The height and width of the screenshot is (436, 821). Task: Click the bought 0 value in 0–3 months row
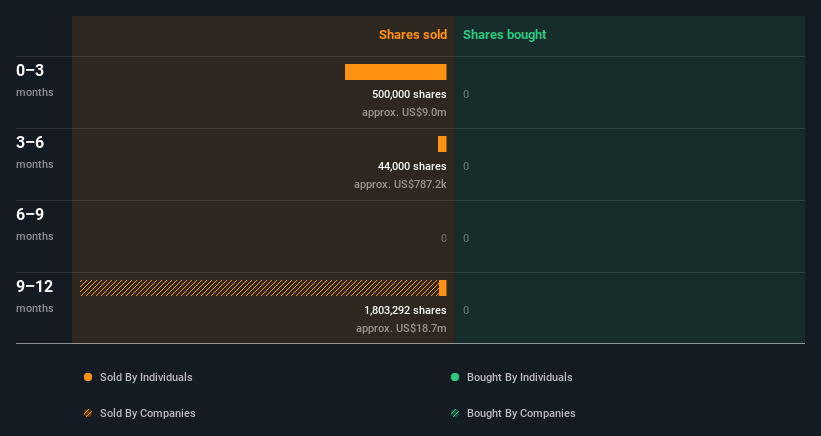pos(466,94)
